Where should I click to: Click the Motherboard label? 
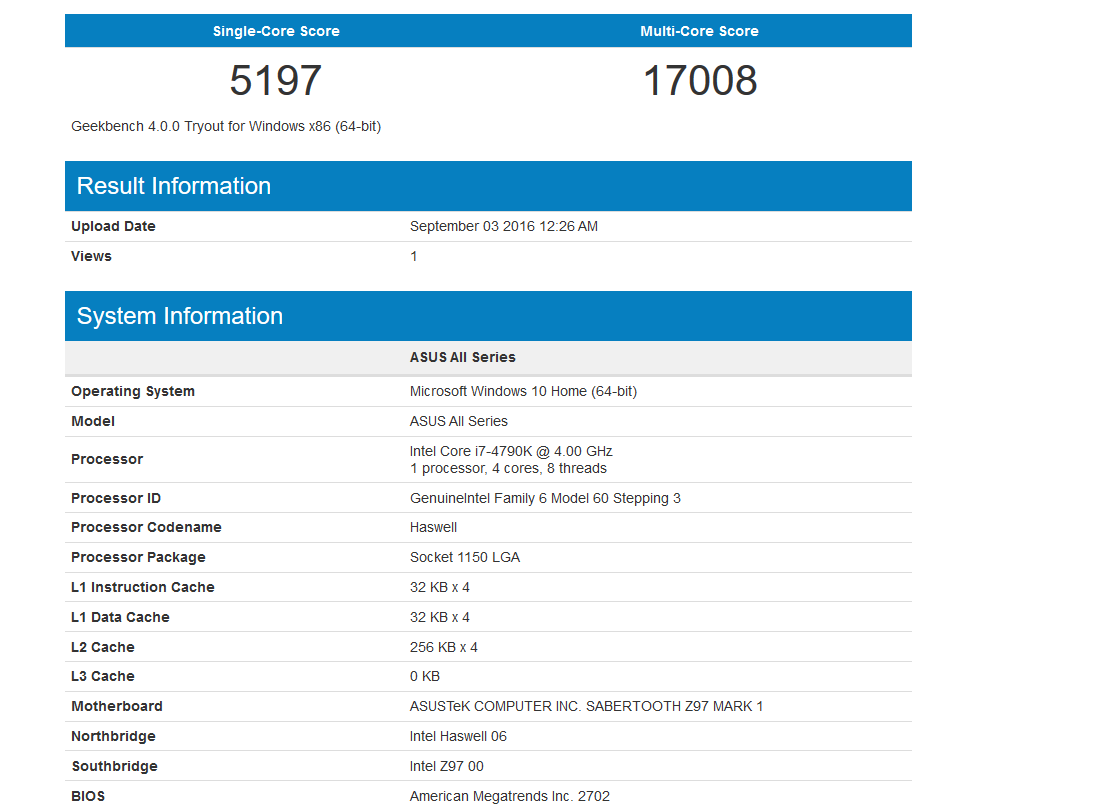(x=117, y=706)
